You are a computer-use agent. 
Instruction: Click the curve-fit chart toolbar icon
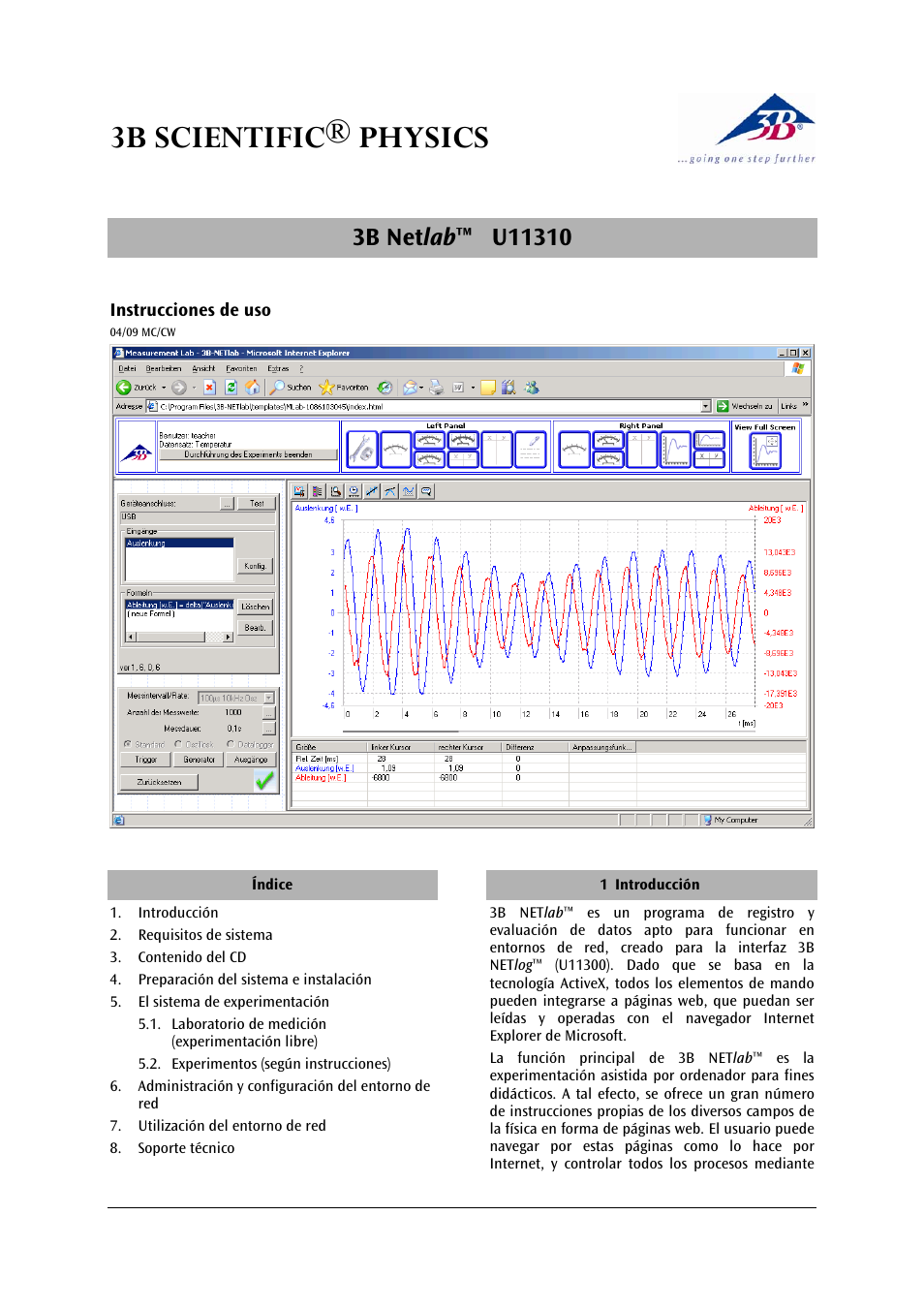[390, 491]
